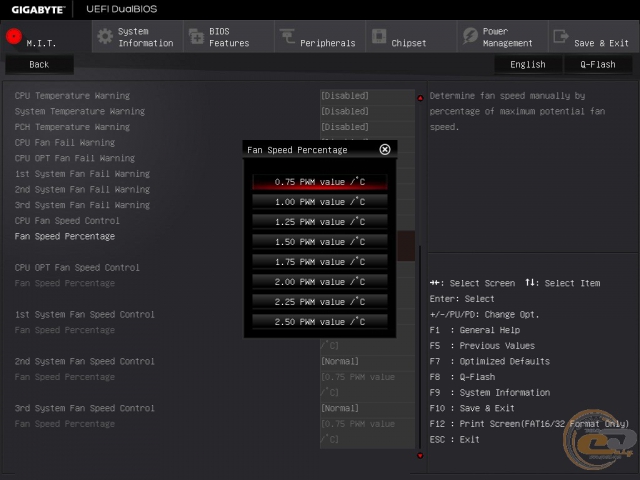Choose 1.25 PWM value option
This screenshot has height=480, width=640.
click(320, 222)
